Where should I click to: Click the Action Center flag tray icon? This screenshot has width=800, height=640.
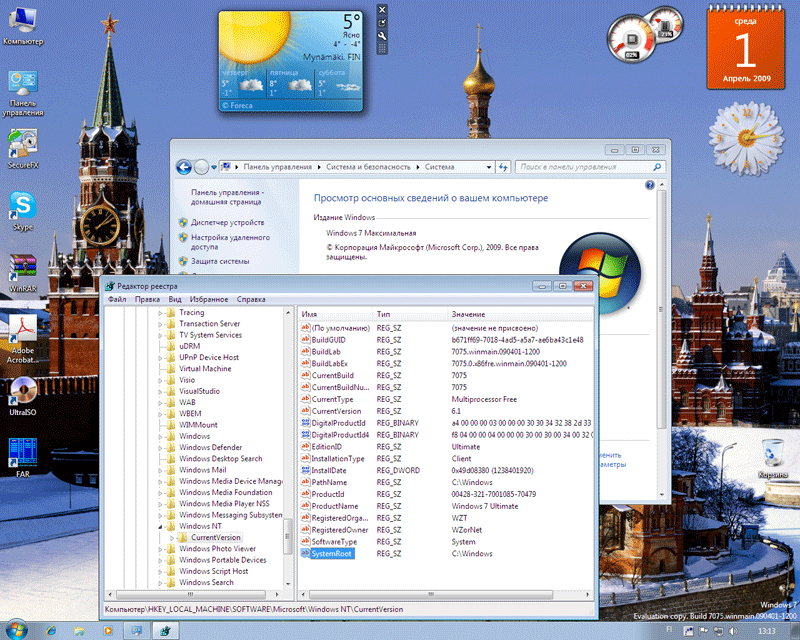click(x=703, y=631)
